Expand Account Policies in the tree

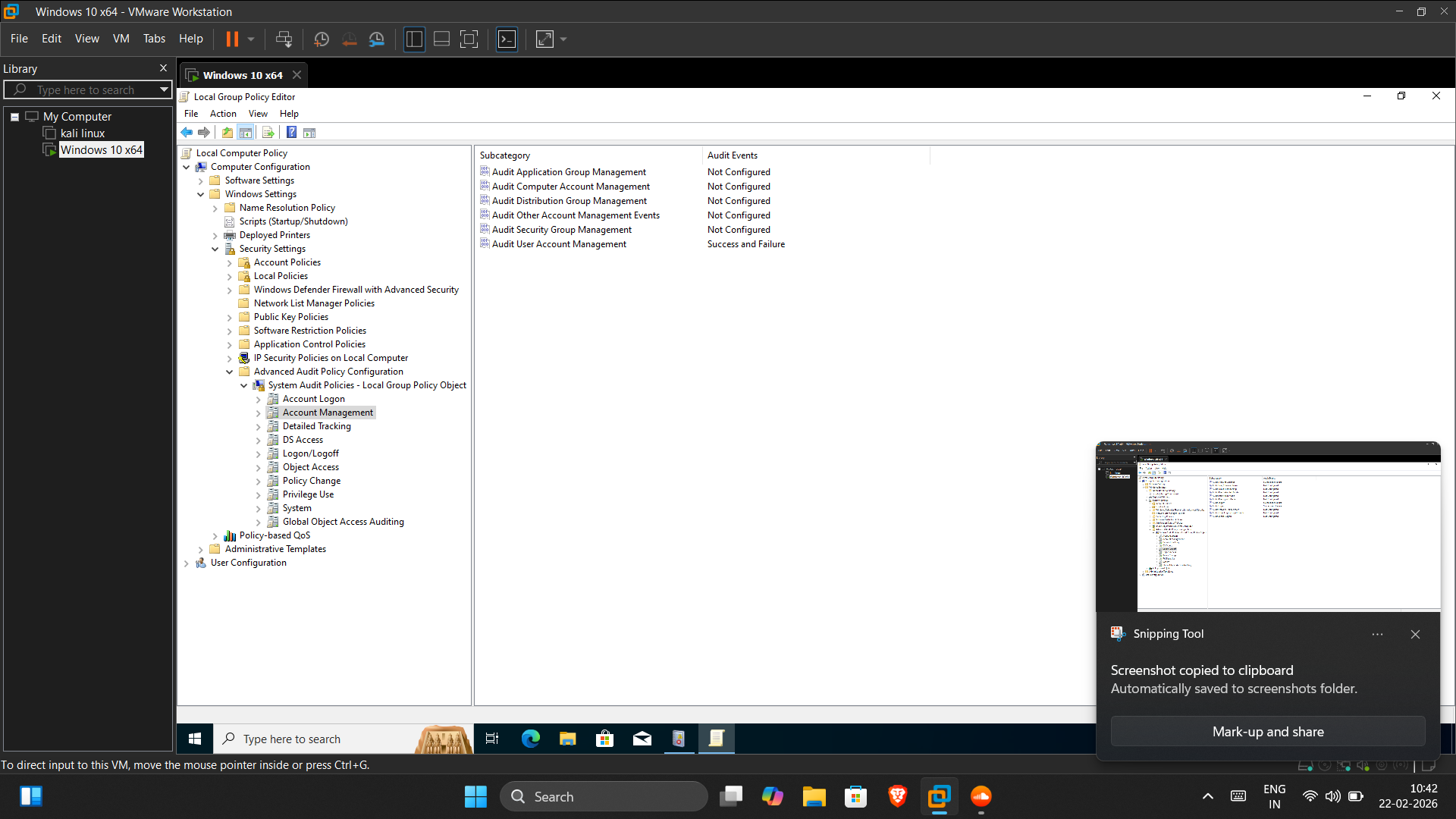point(230,262)
